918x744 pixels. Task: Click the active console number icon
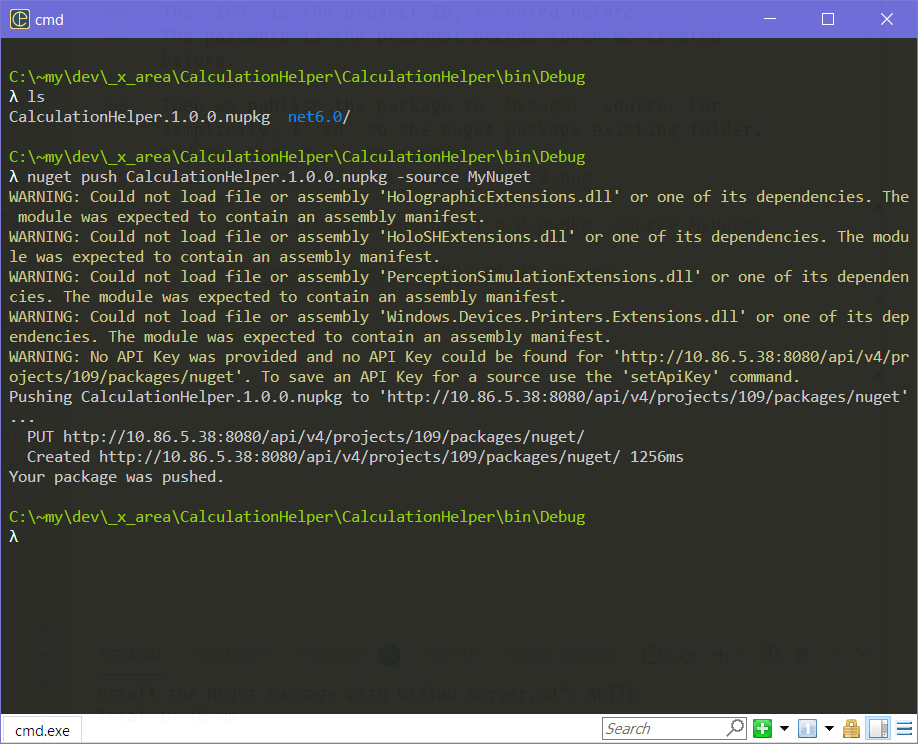click(x=808, y=729)
